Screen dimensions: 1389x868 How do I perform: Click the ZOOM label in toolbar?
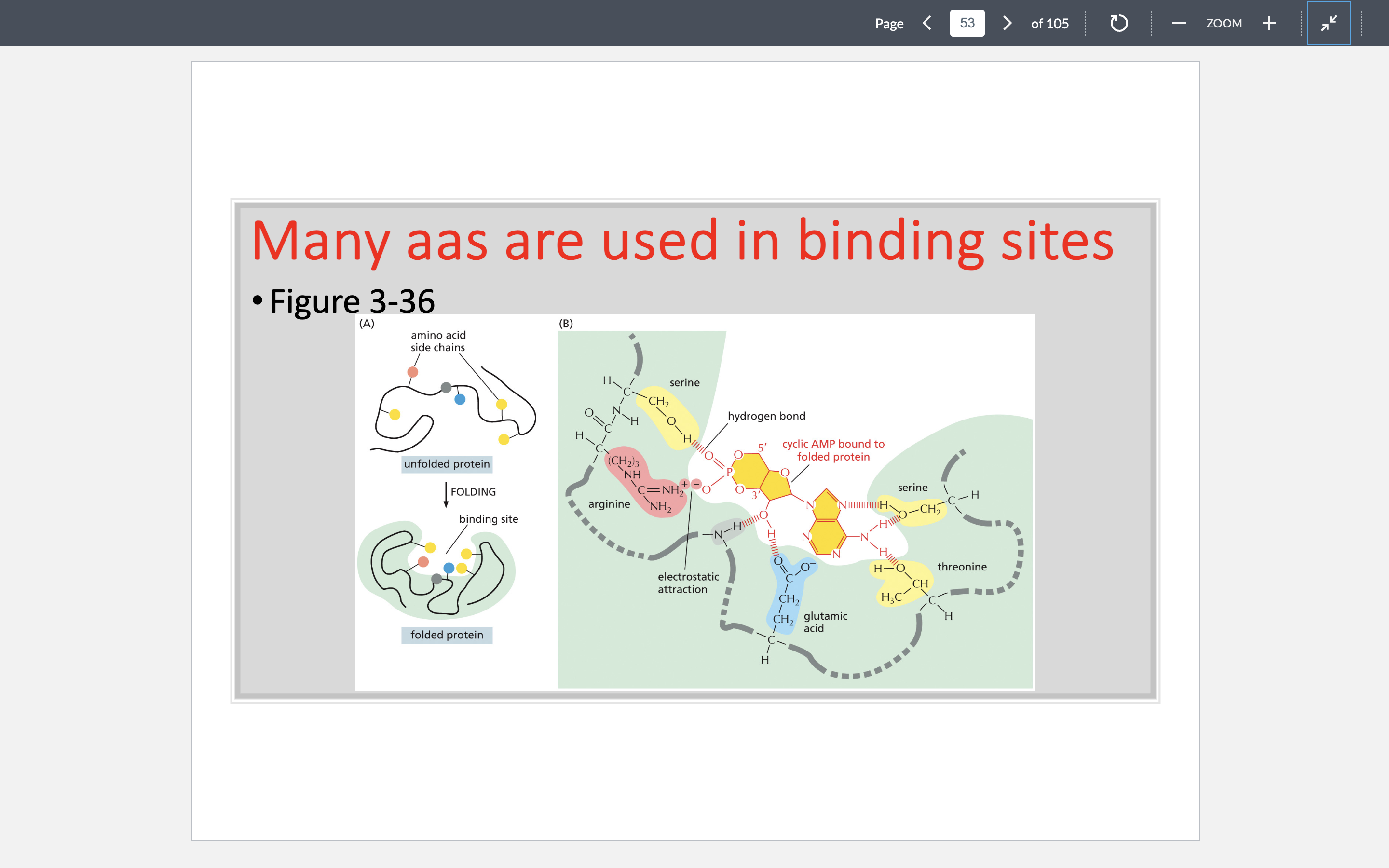click(1224, 23)
